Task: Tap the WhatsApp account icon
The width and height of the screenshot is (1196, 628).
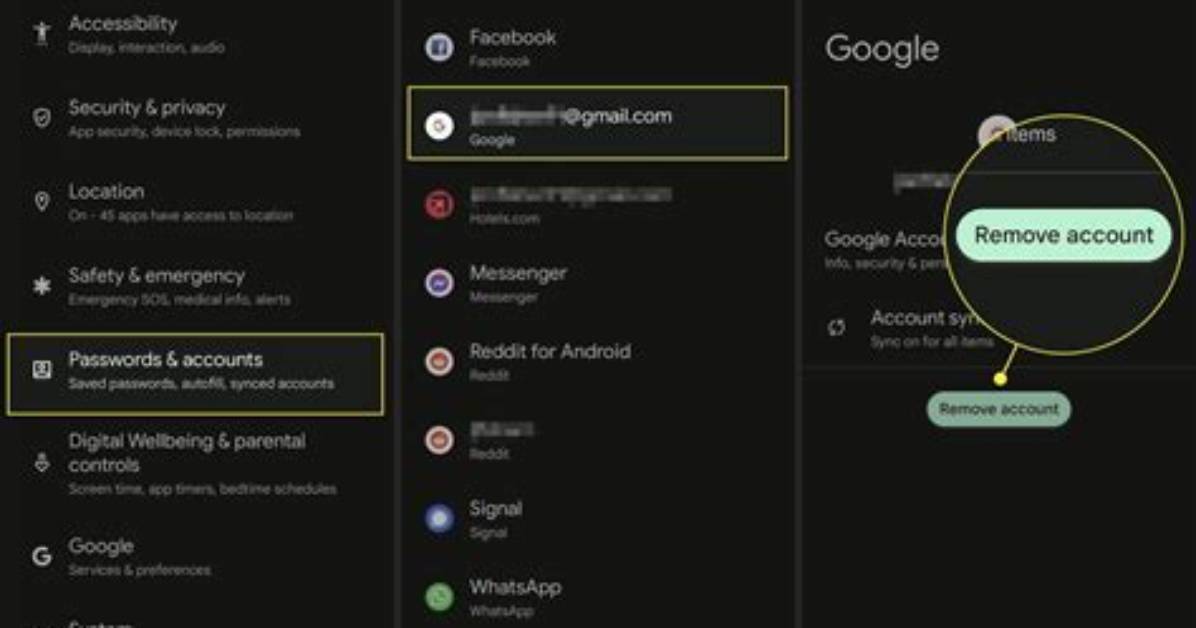Action: coord(439,596)
